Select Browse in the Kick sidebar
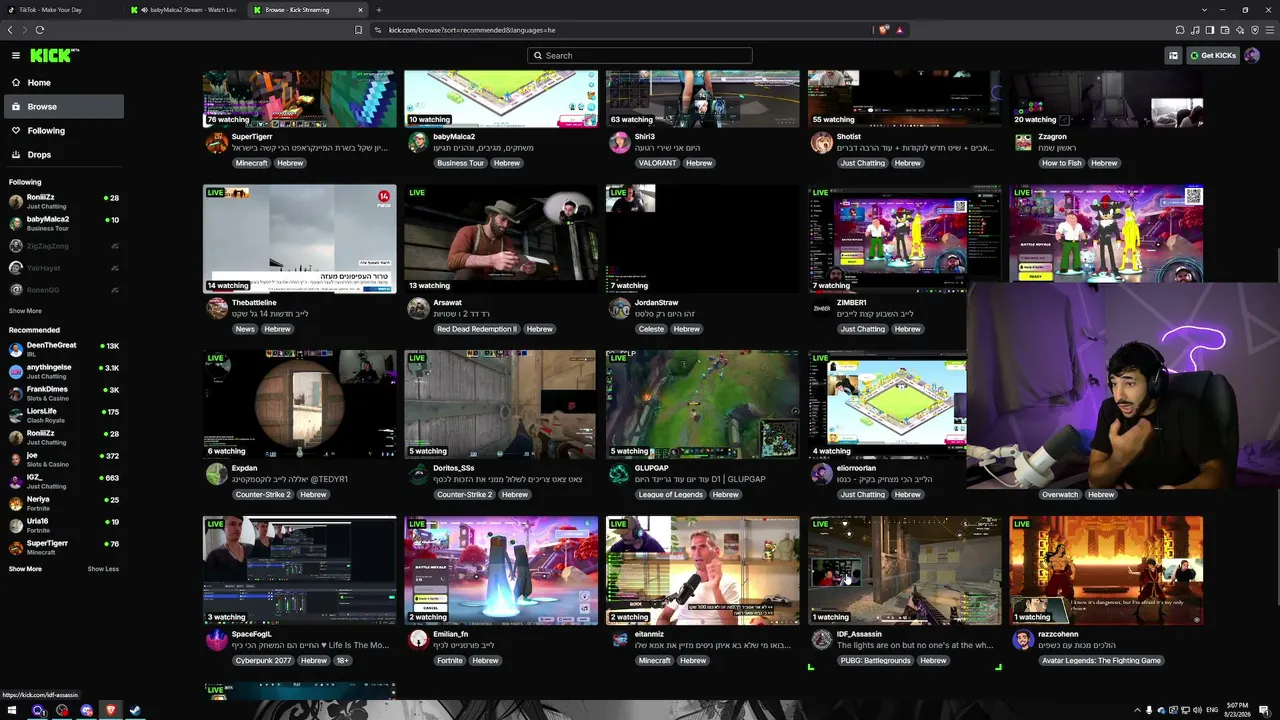 64,107
